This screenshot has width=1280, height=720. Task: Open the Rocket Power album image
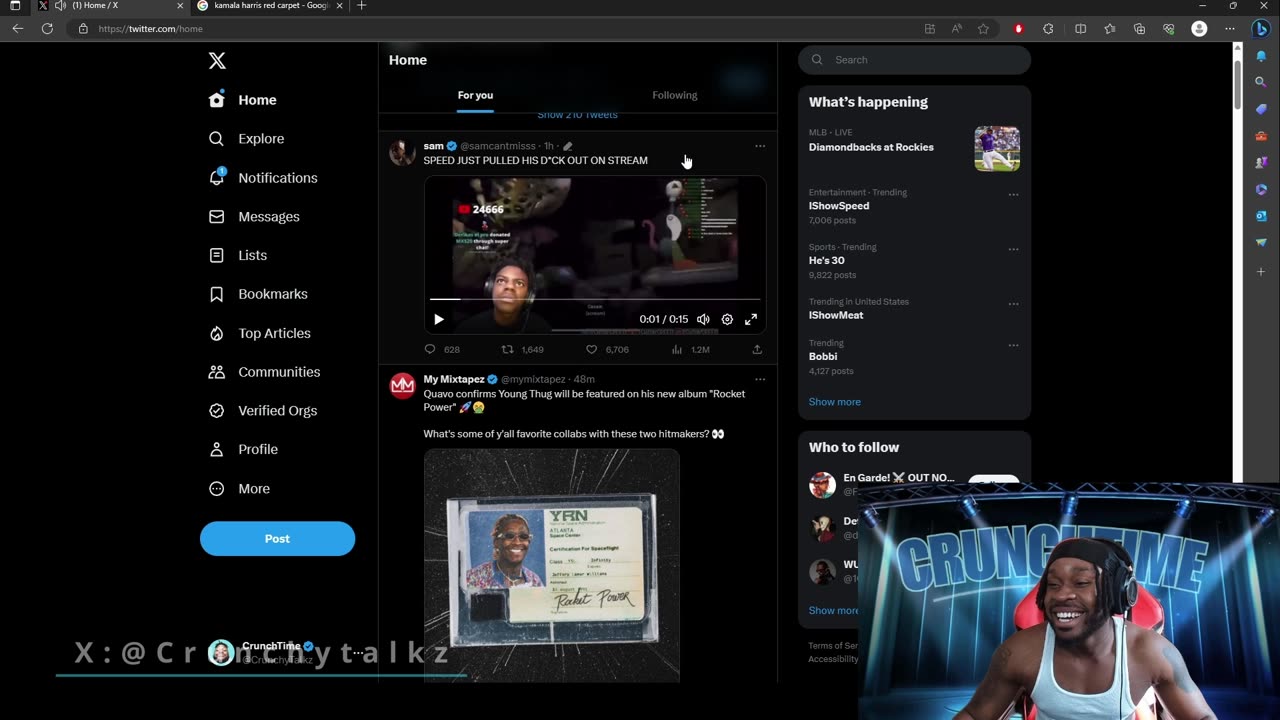pyautogui.click(x=552, y=565)
